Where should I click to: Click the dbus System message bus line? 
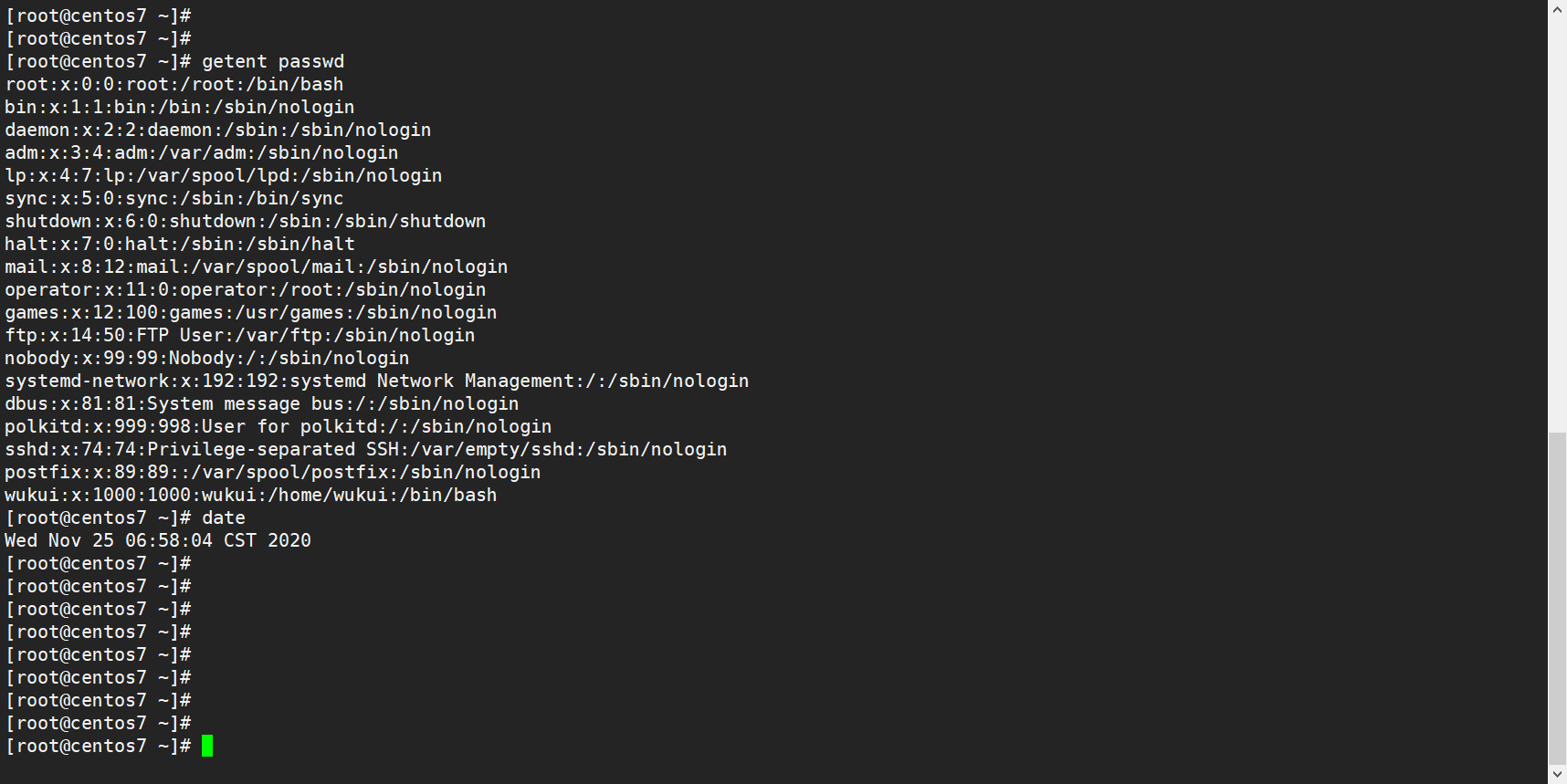click(261, 404)
